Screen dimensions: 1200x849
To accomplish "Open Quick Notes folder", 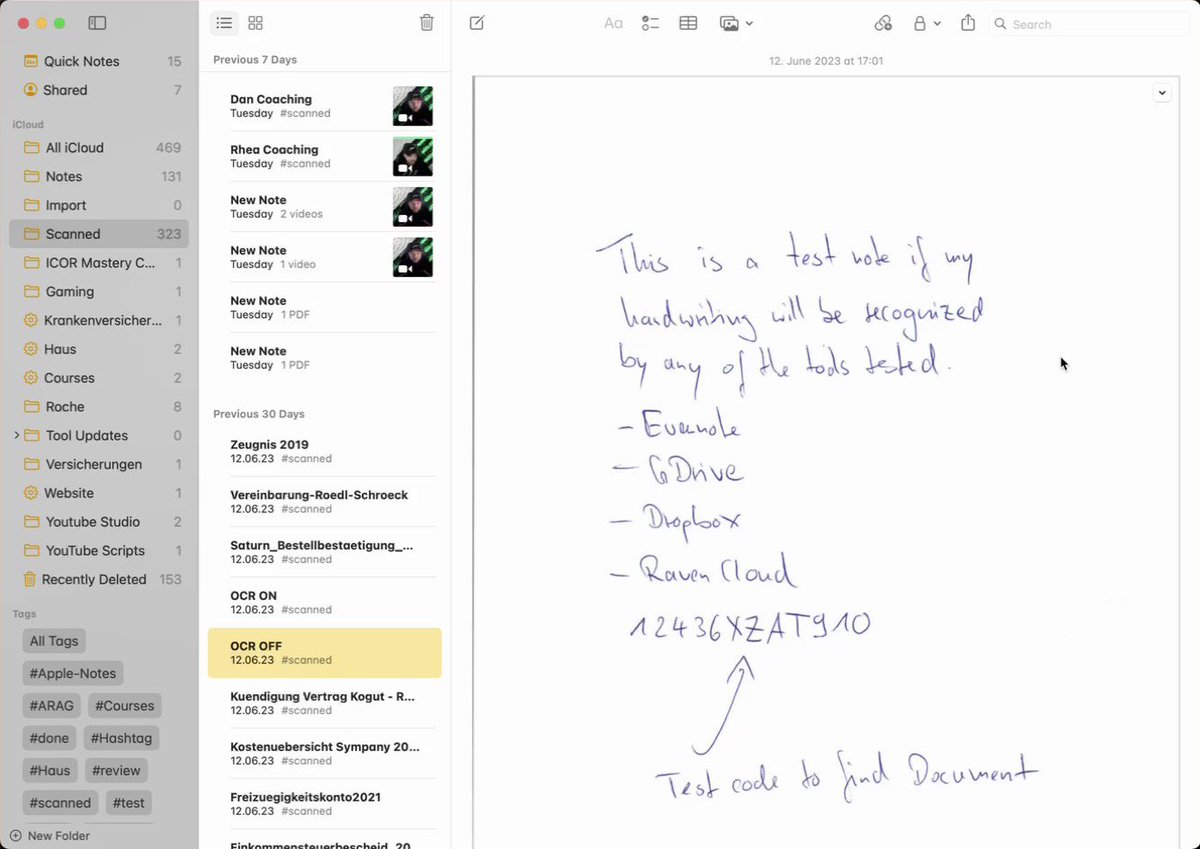I will [x=99, y=61].
